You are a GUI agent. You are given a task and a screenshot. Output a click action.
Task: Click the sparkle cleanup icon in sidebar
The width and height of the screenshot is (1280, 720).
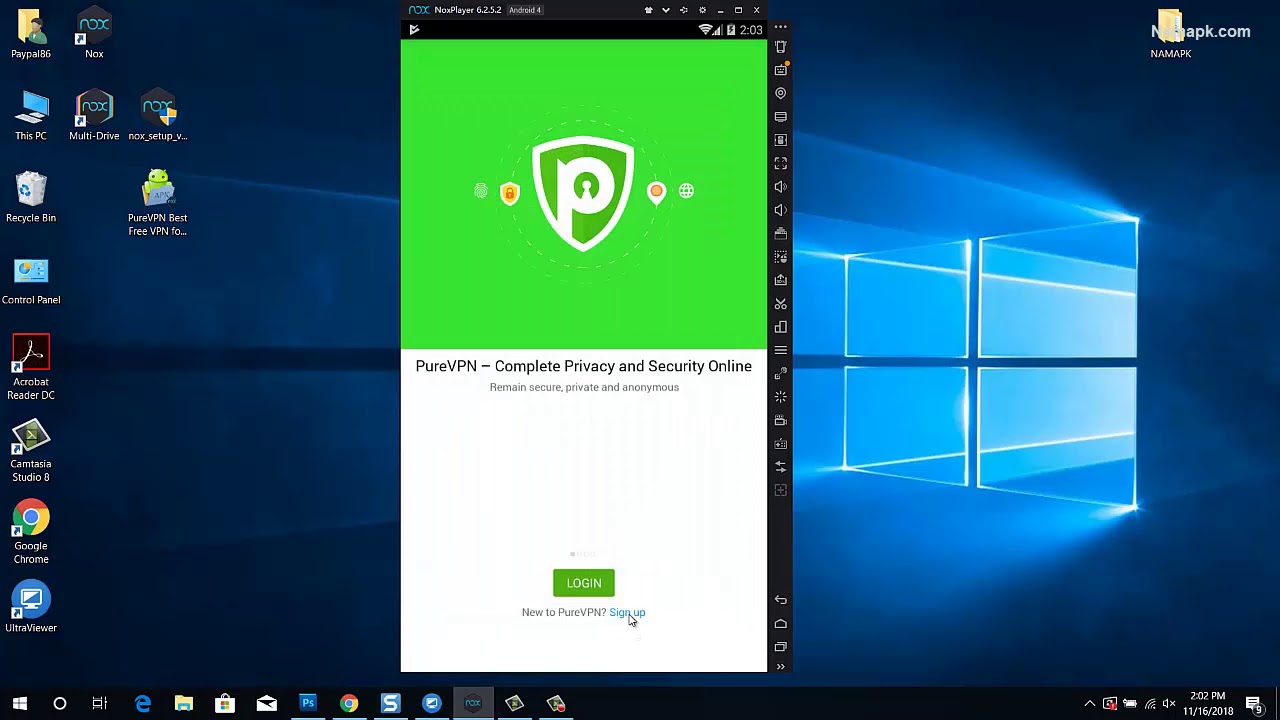pos(781,397)
